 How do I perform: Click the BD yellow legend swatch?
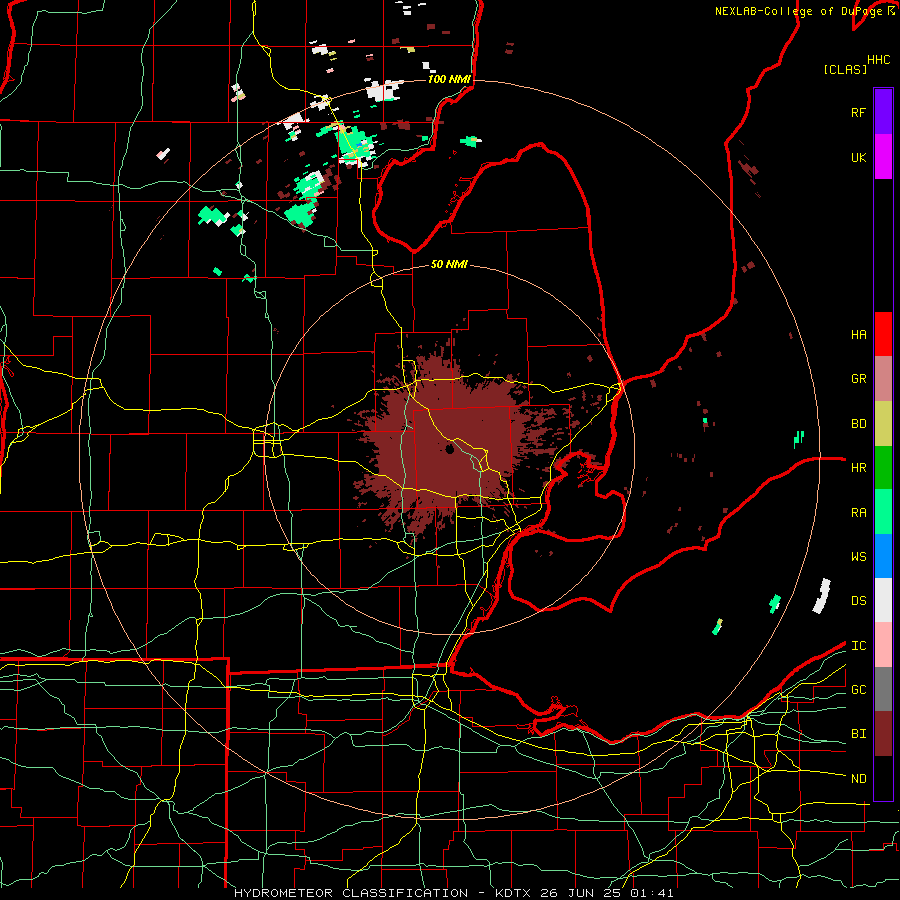883,424
